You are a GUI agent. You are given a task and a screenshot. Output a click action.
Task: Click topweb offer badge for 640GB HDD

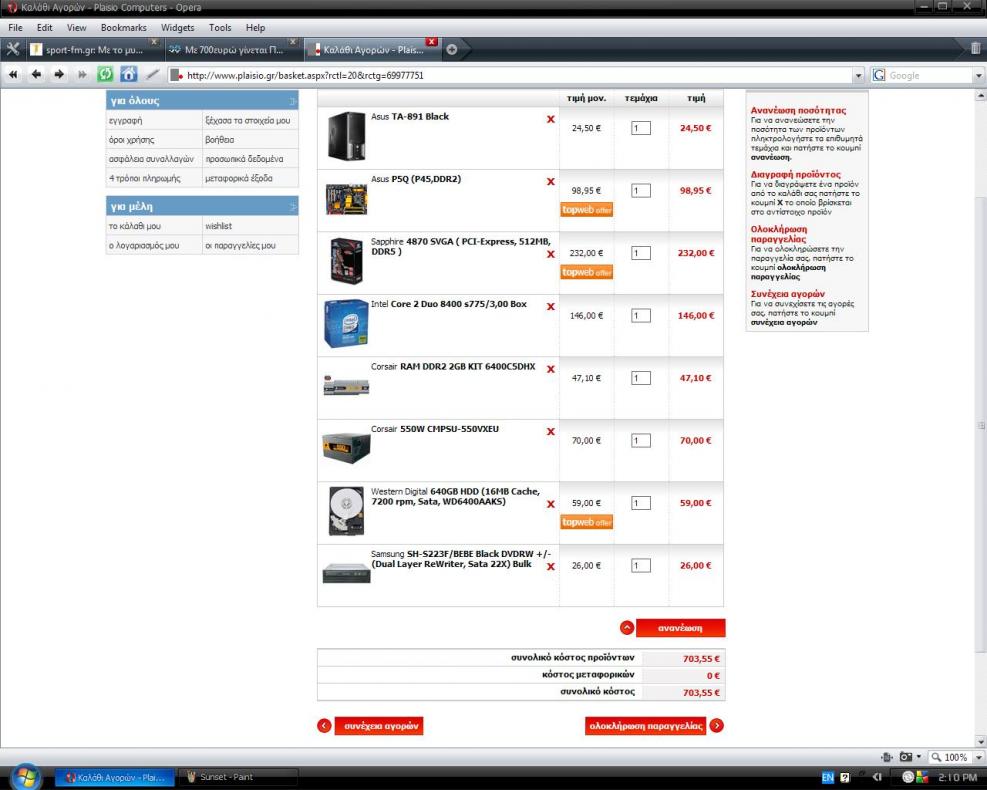pos(587,522)
